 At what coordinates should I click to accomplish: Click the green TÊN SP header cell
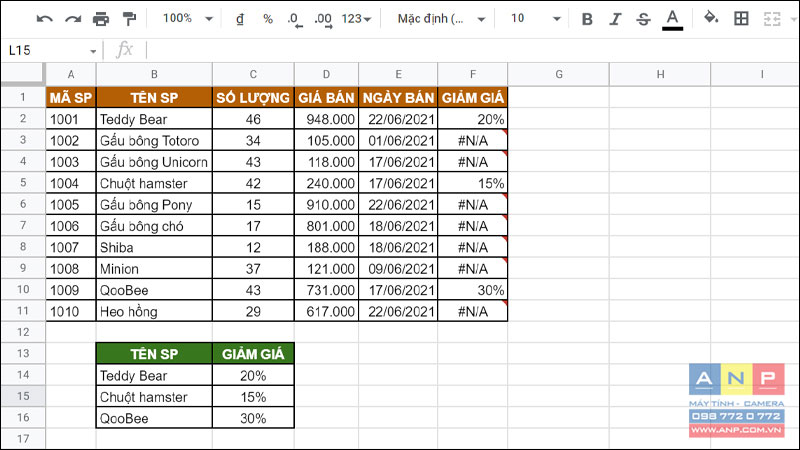tap(154, 354)
